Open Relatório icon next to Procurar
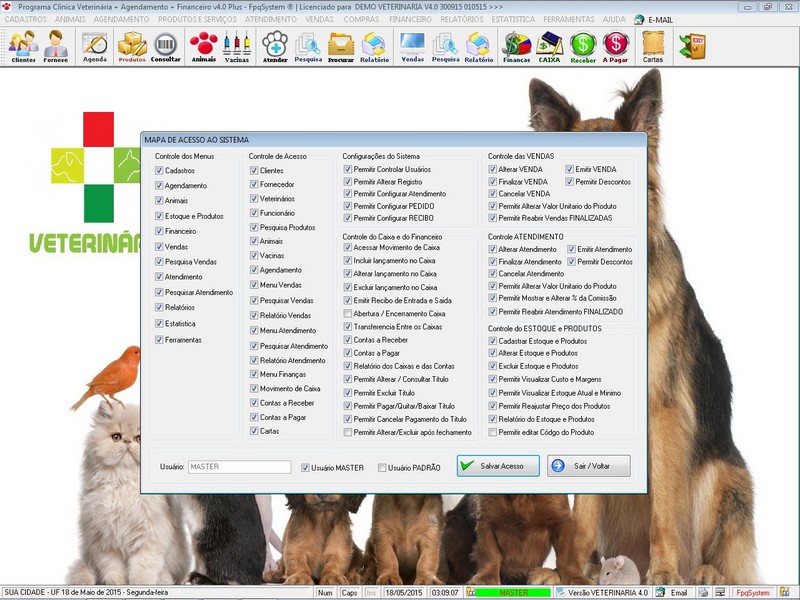Image resolution: width=800 pixels, height=600 pixels. pos(374,46)
